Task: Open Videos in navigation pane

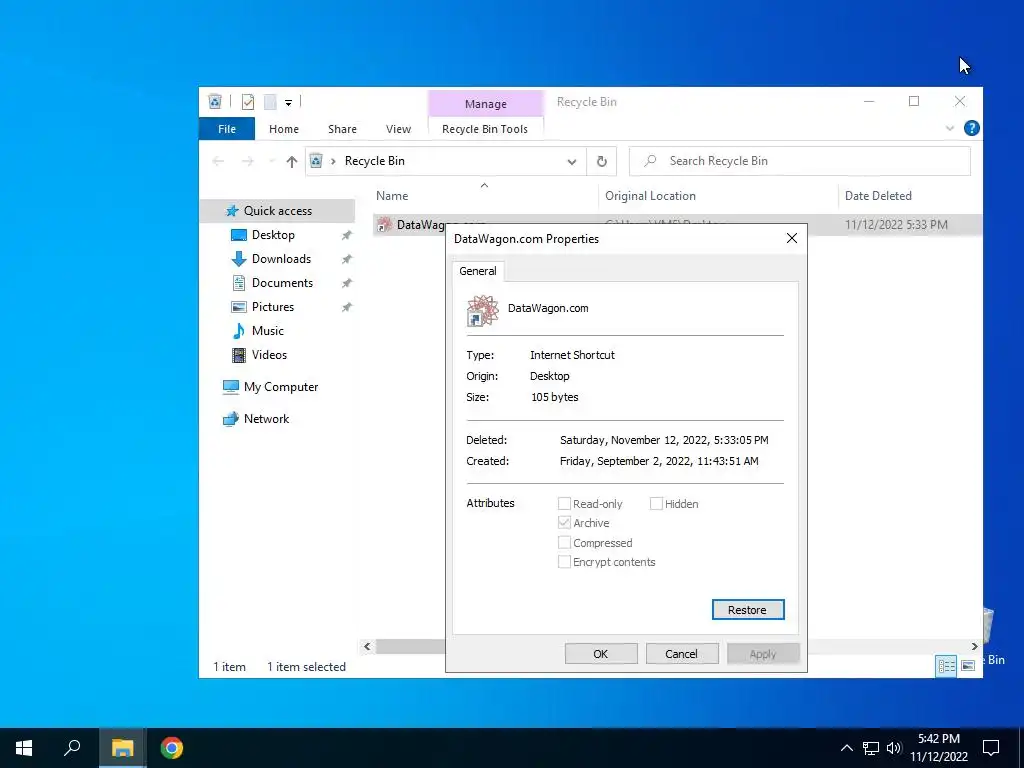Action: [269, 355]
